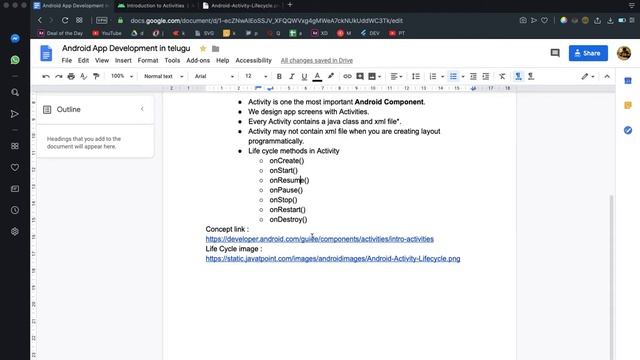Open Deal of the Day bookmark
Image resolution: width=640 pixels, height=360 pixels.
(60, 33)
